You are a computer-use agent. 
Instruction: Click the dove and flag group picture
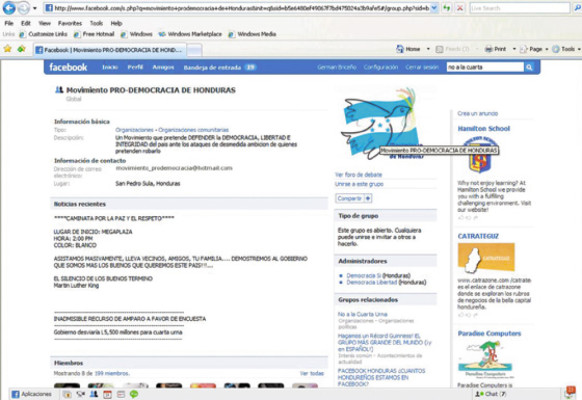coord(380,123)
